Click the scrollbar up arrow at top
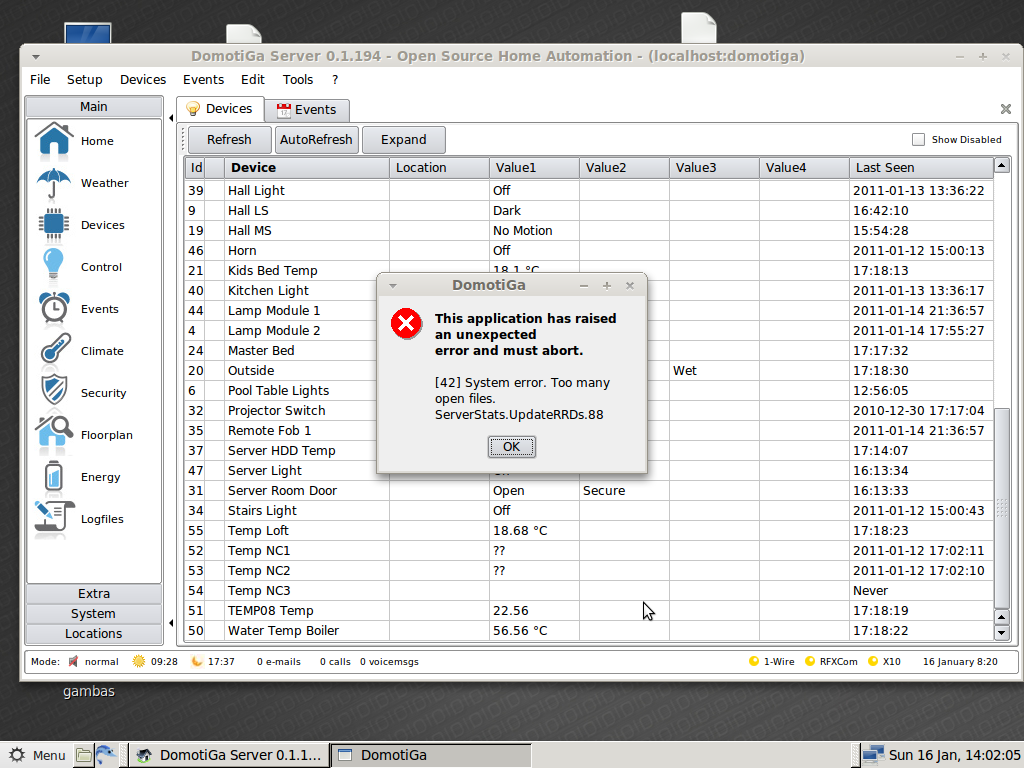The height and width of the screenshot is (768, 1024). pyautogui.click(x=1001, y=165)
